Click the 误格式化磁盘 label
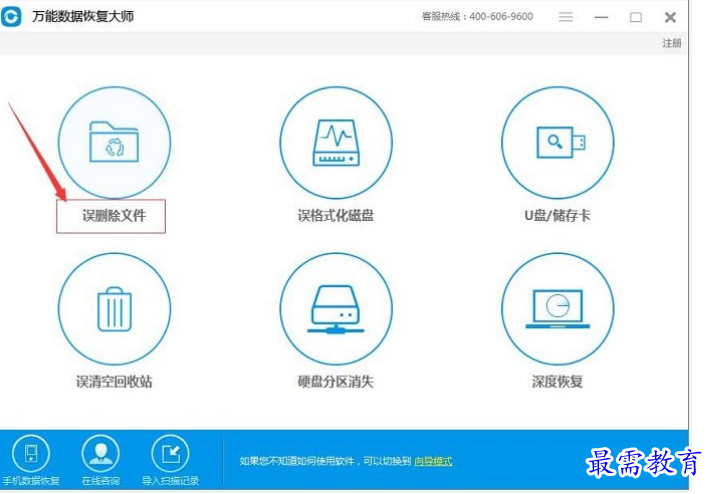Image resolution: width=710 pixels, height=494 pixels. pos(336,216)
